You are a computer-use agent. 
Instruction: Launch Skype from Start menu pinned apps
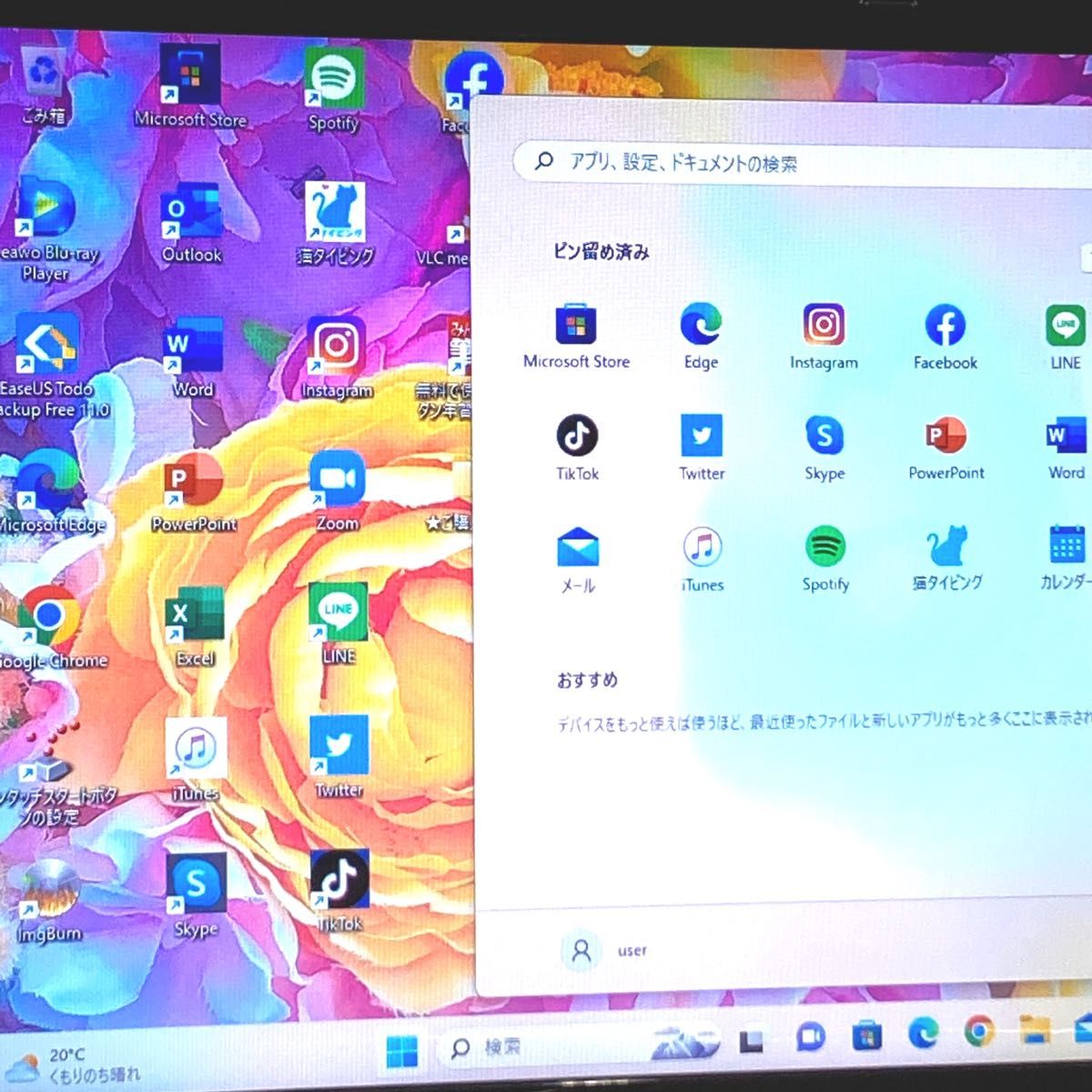tap(824, 448)
